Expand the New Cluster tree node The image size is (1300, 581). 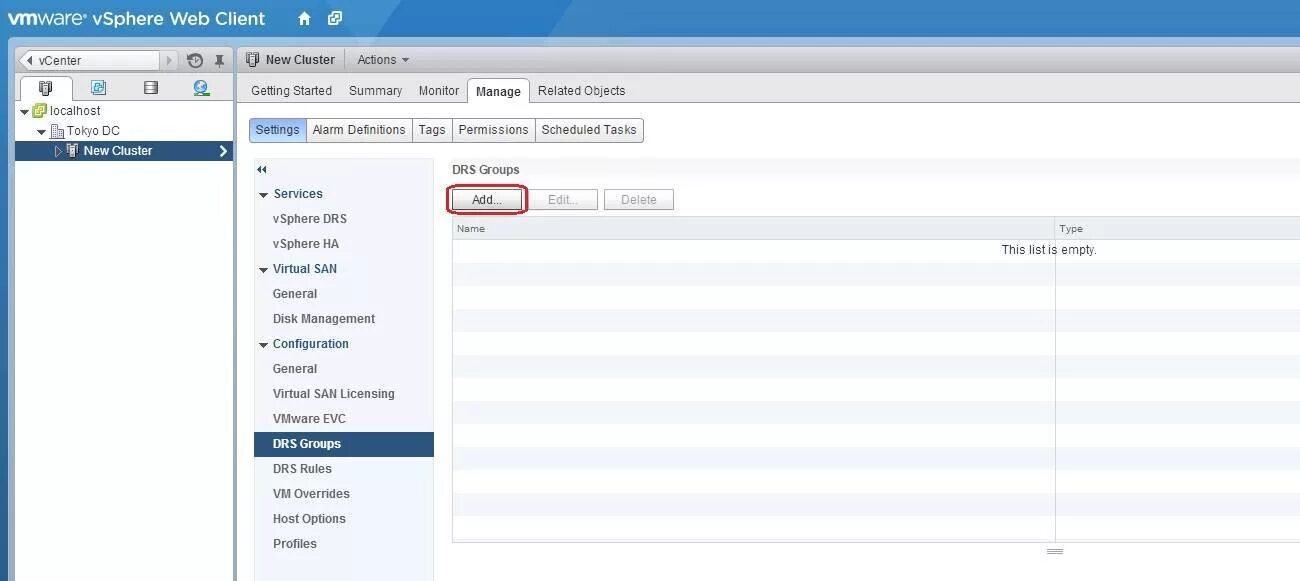click(x=58, y=151)
